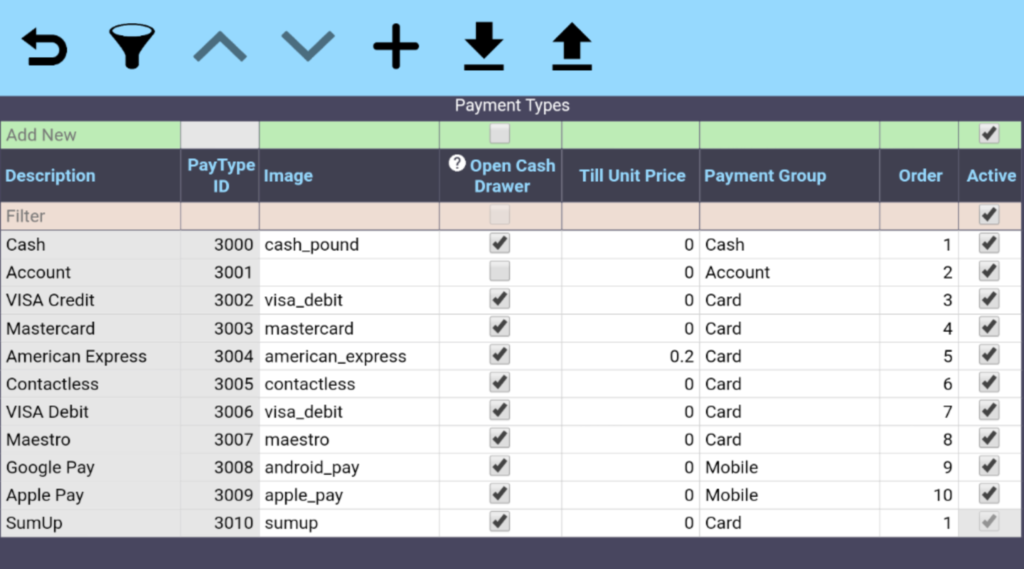Click the upload arrow icon
The height and width of the screenshot is (569, 1024).
coord(572,47)
